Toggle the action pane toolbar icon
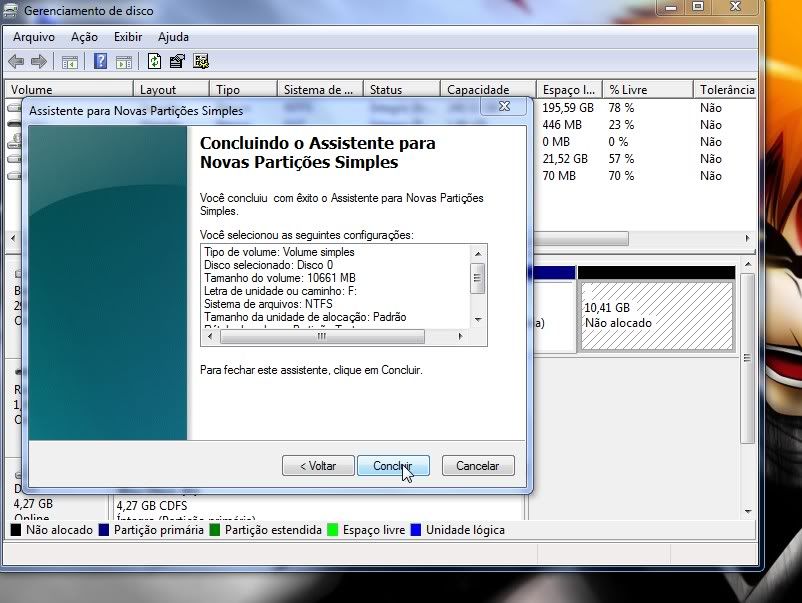Image resolution: width=802 pixels, height=603 pixels. point(123,62)
